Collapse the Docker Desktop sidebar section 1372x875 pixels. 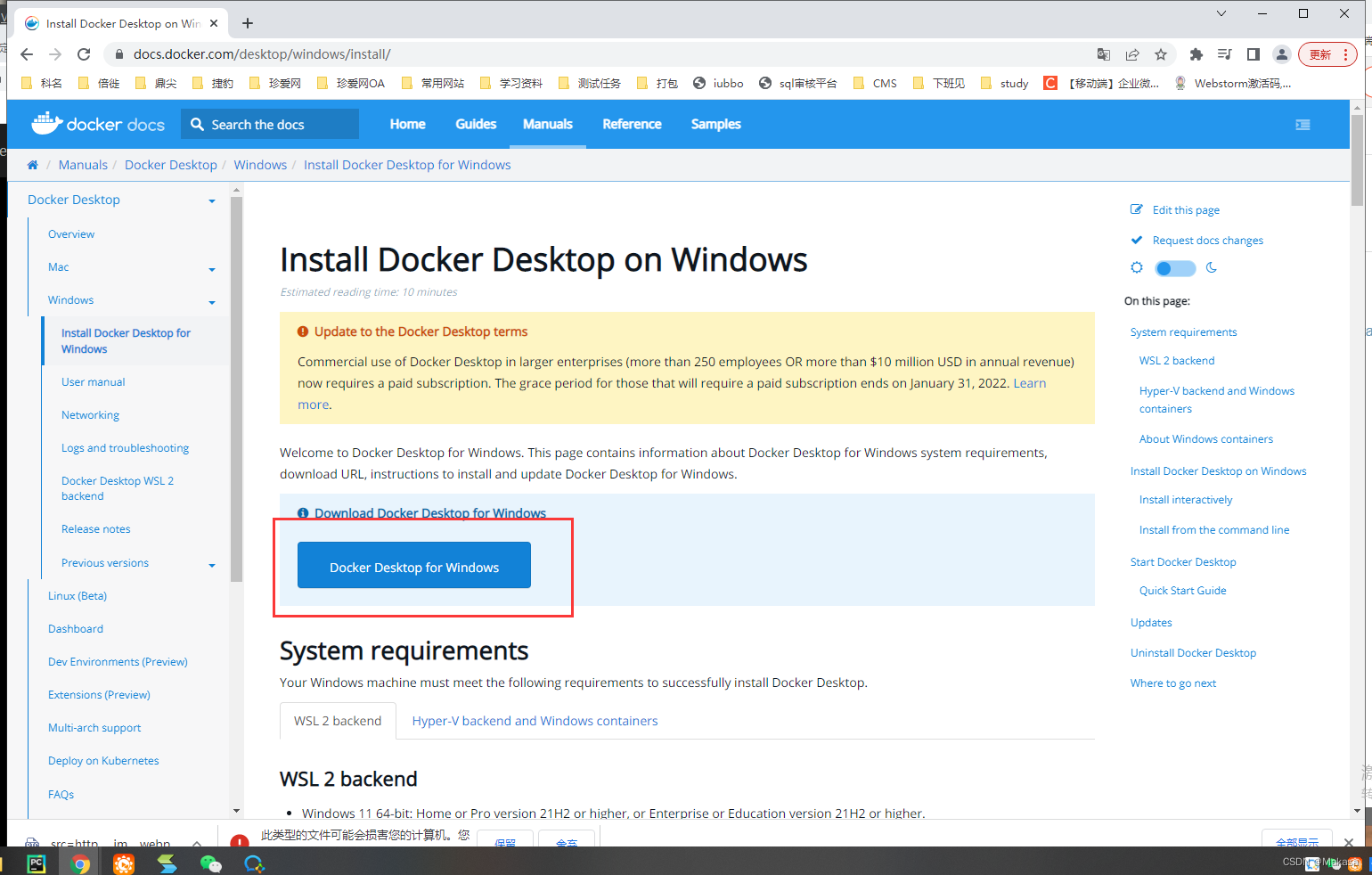[x=212, y=201]
